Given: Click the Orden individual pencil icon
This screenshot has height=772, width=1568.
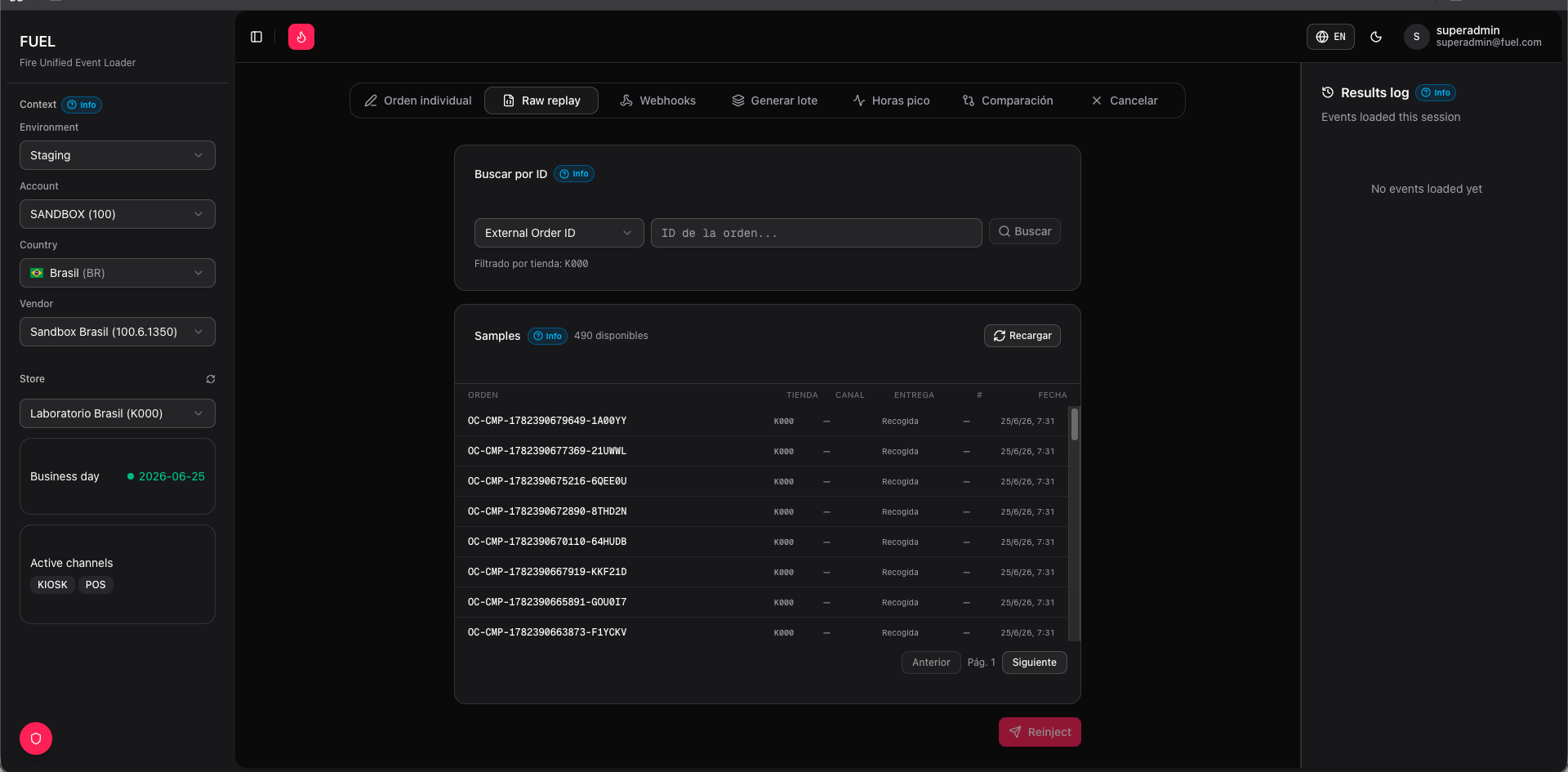Looking at the screenshot, I should [x=371, y=100].
